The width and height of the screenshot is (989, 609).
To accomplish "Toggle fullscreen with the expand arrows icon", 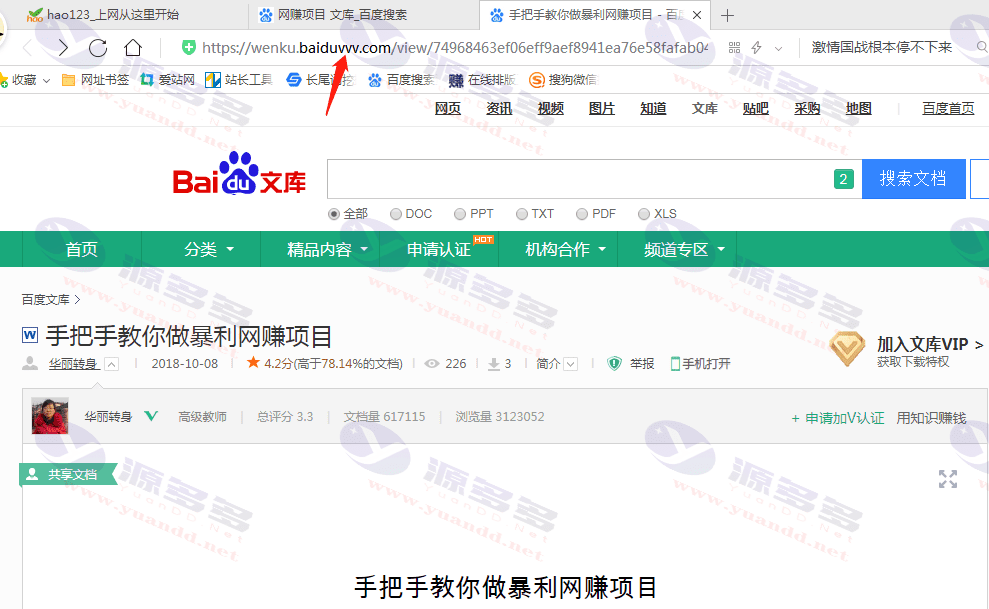I will click(x=948, y=479).
